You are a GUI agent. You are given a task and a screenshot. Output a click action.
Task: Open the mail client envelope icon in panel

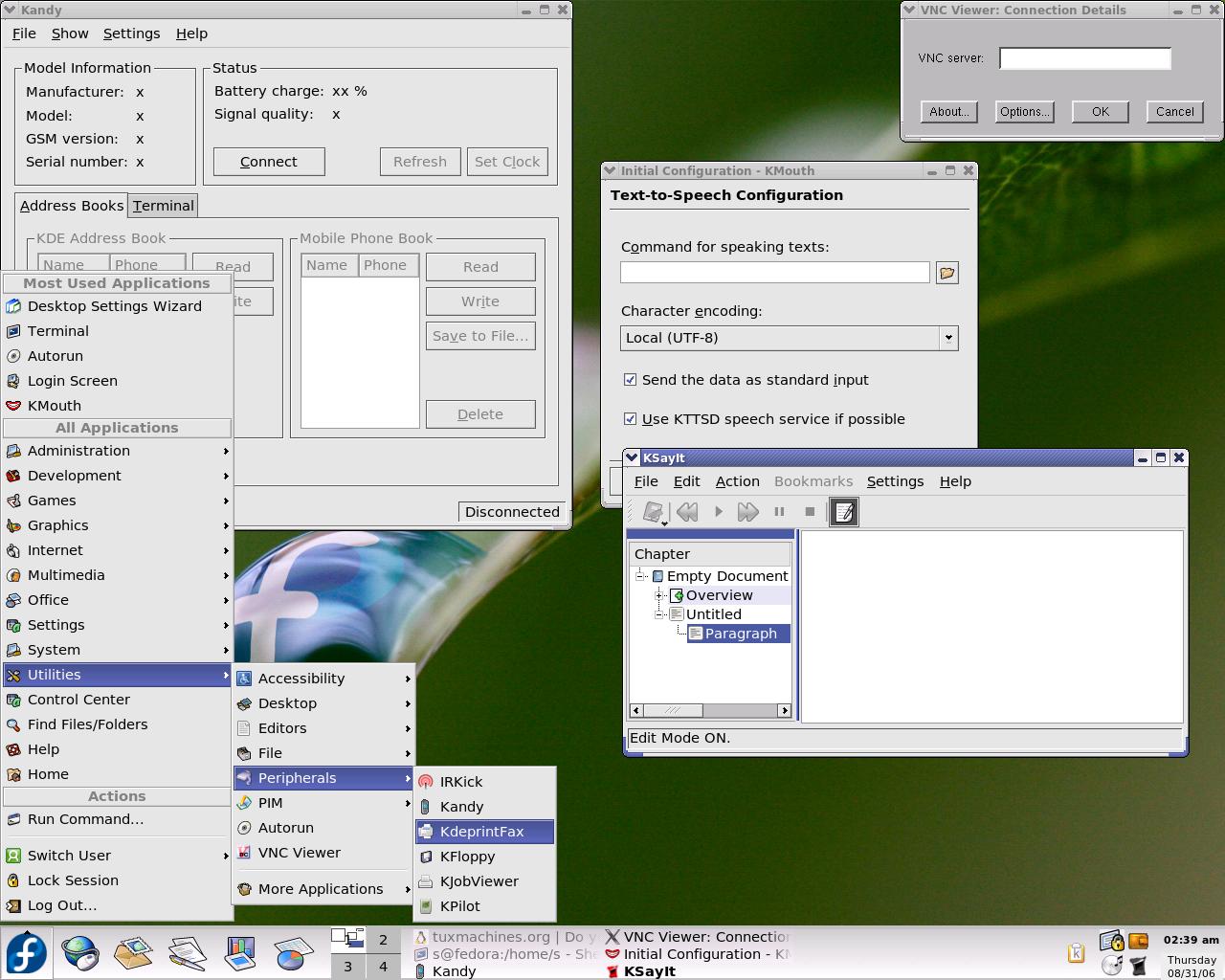(x=133, y=953)
